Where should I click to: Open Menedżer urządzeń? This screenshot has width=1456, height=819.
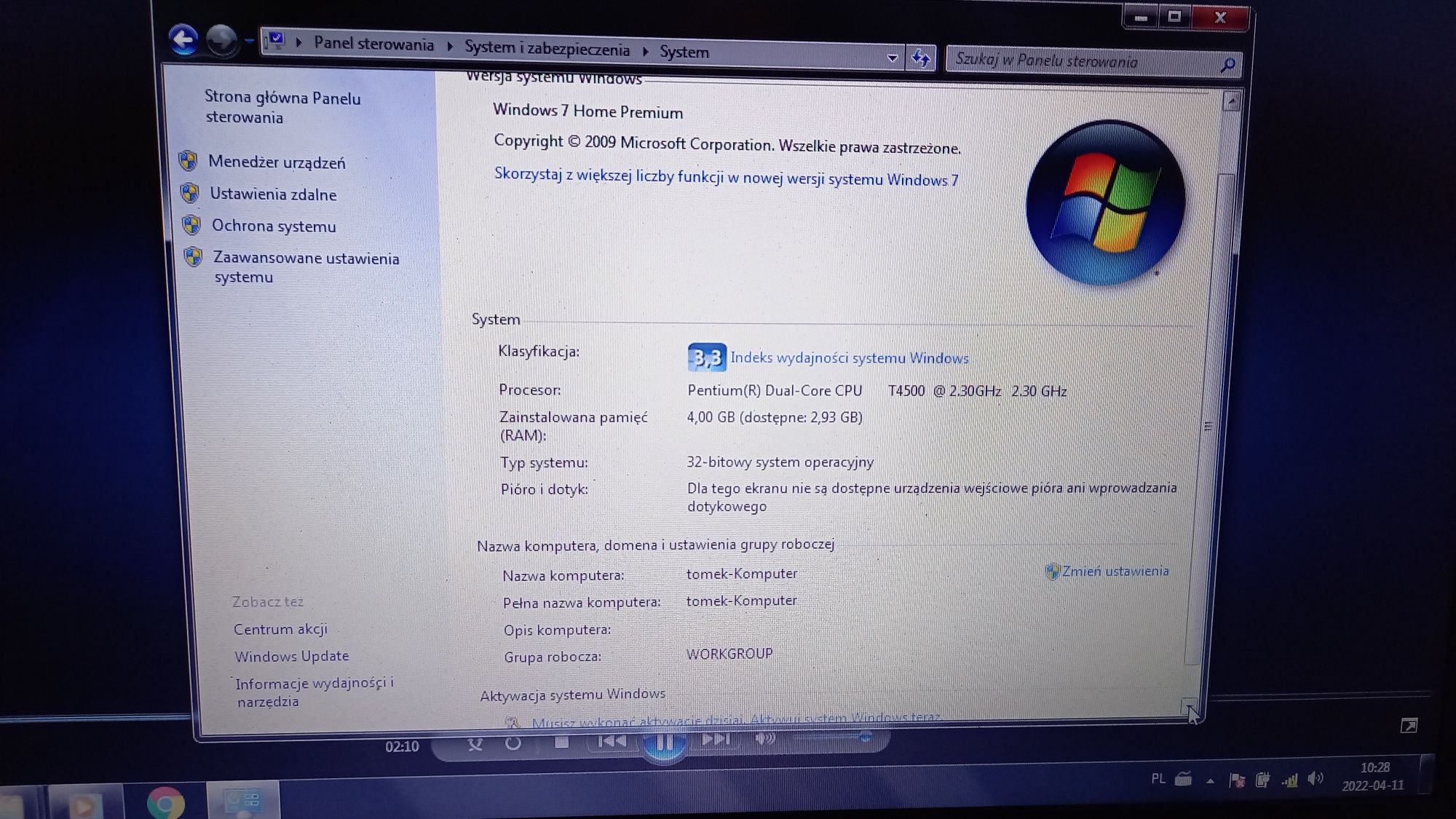point(277,162)
